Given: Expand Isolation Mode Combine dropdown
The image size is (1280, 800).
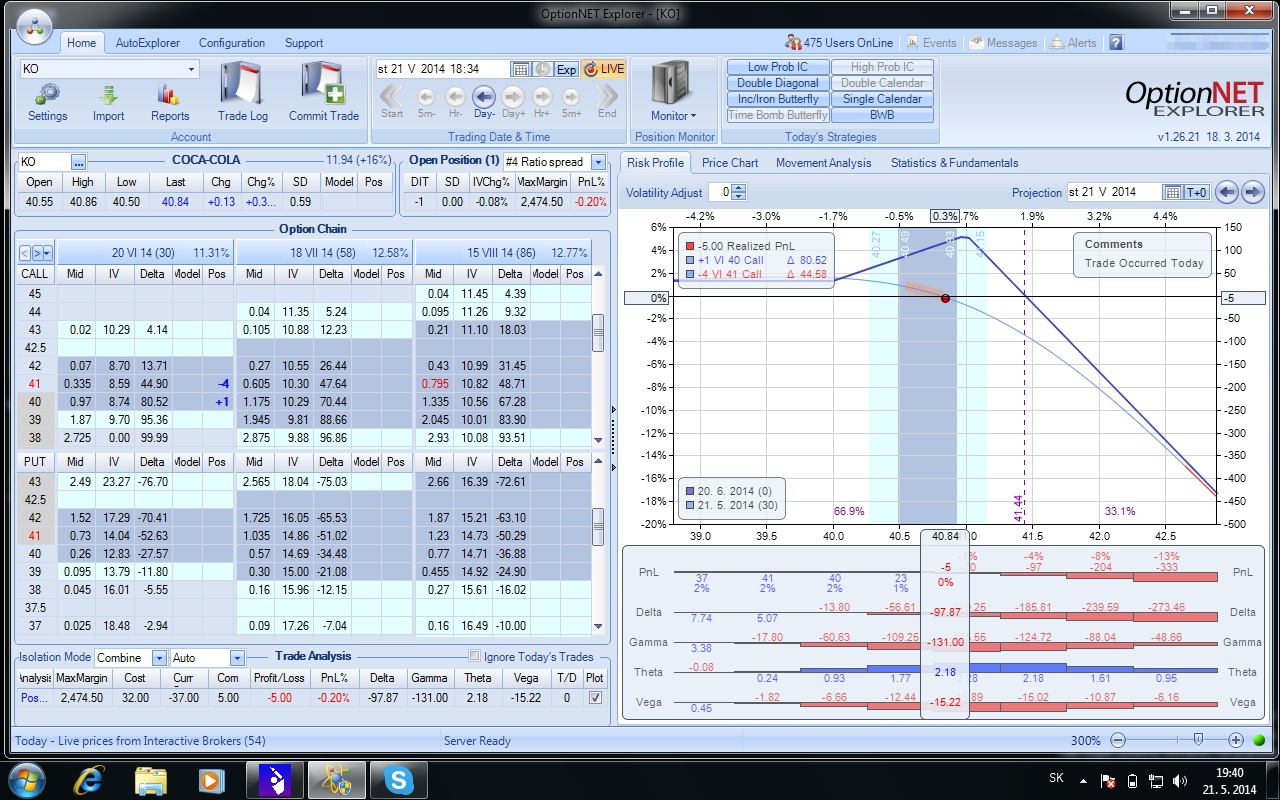Looking at the screenshot, I should (160, 658).
